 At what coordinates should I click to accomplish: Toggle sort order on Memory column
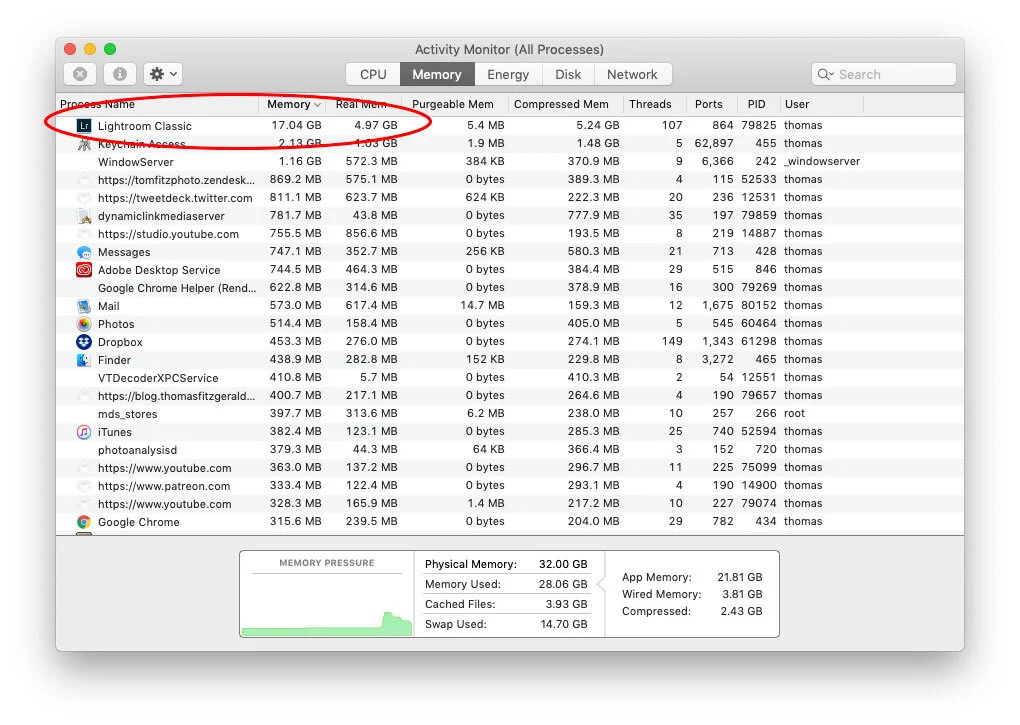[293, 104]
